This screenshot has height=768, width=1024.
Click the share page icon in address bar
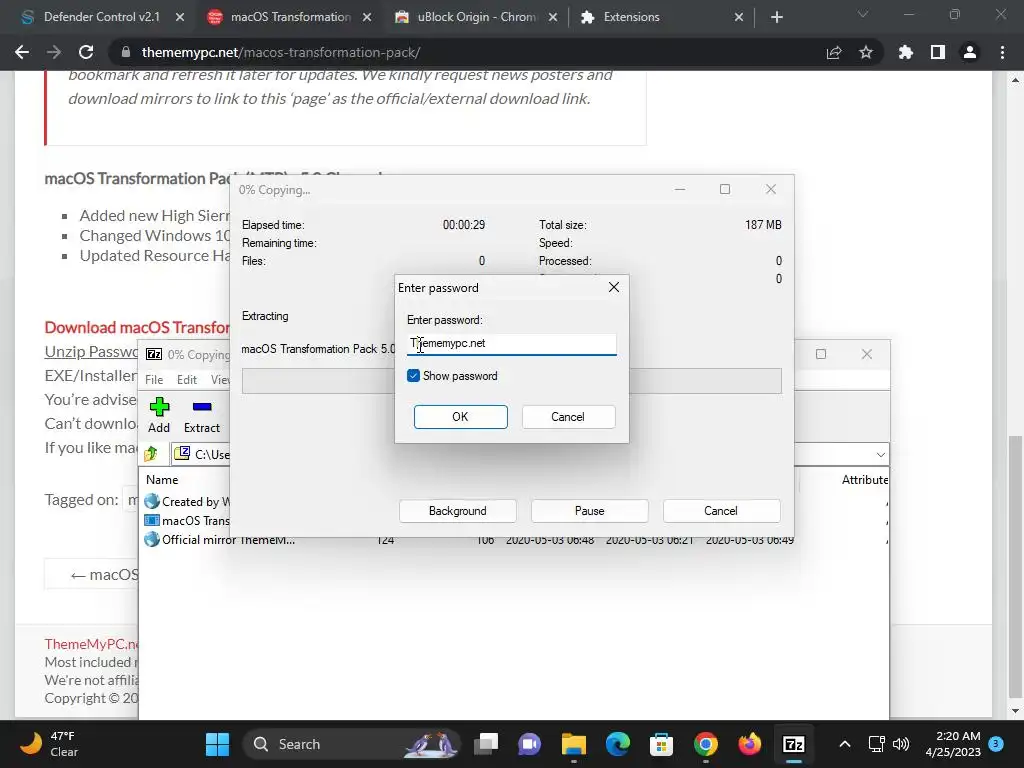click(834, 52)
